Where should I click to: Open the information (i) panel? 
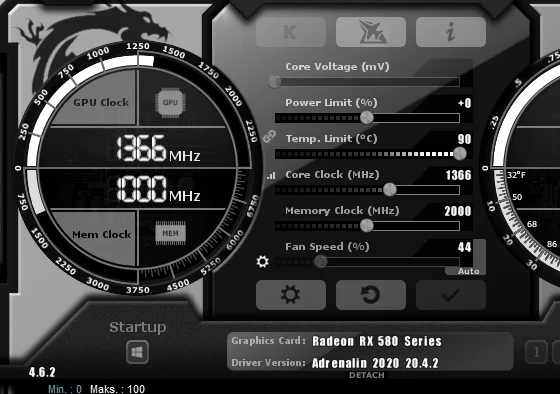[451, 32]
